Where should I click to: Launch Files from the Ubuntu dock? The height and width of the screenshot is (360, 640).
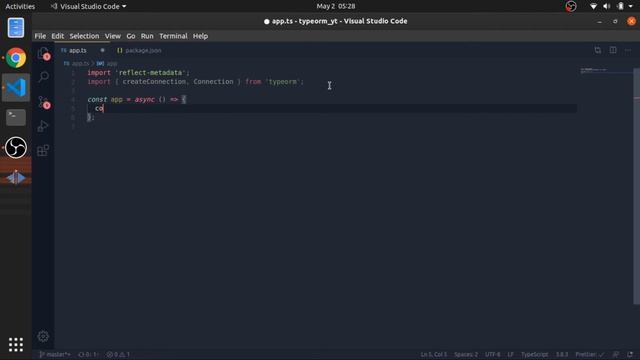click(16, 28)
